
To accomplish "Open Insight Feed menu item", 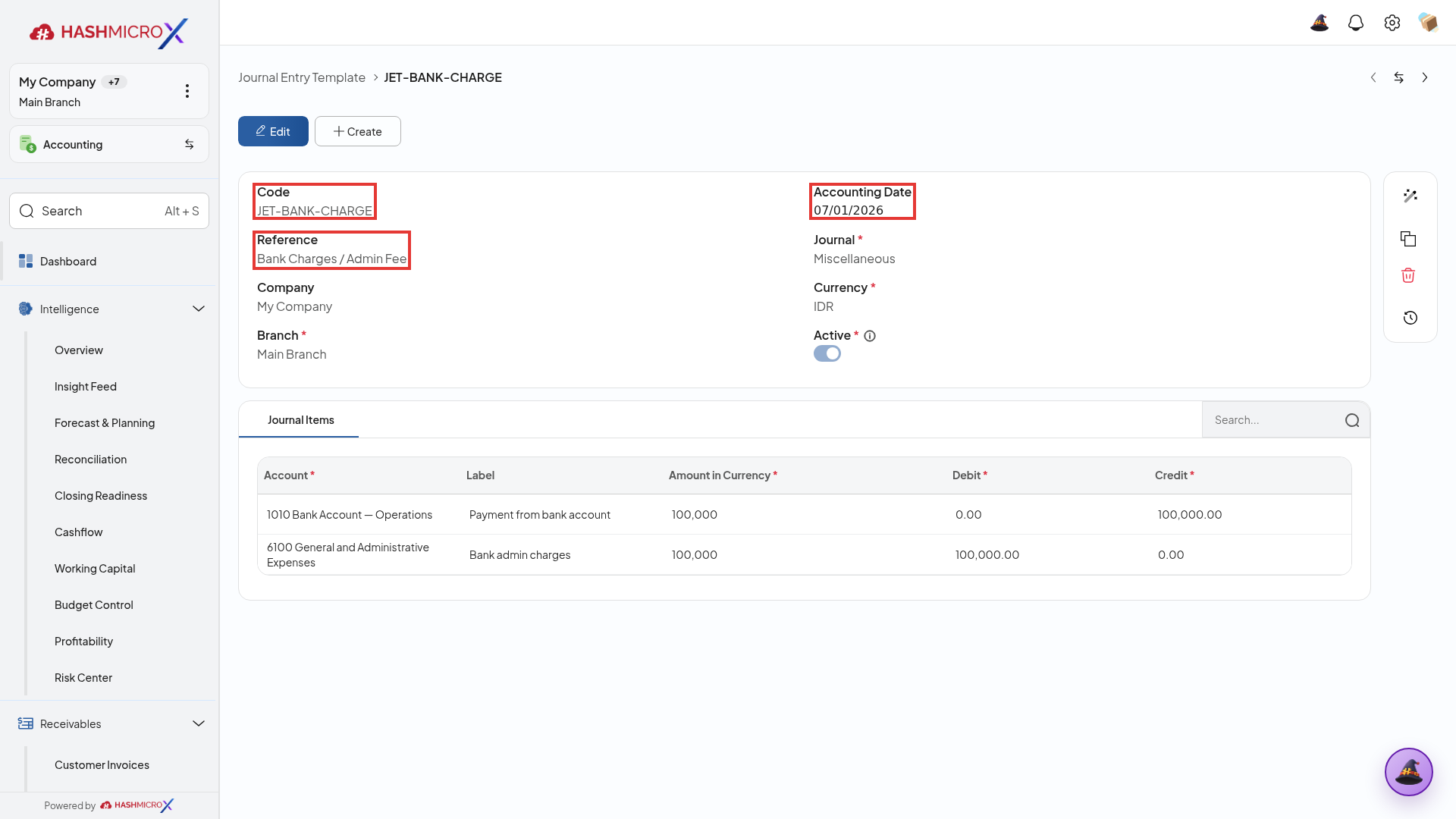I will pos(86,387).
